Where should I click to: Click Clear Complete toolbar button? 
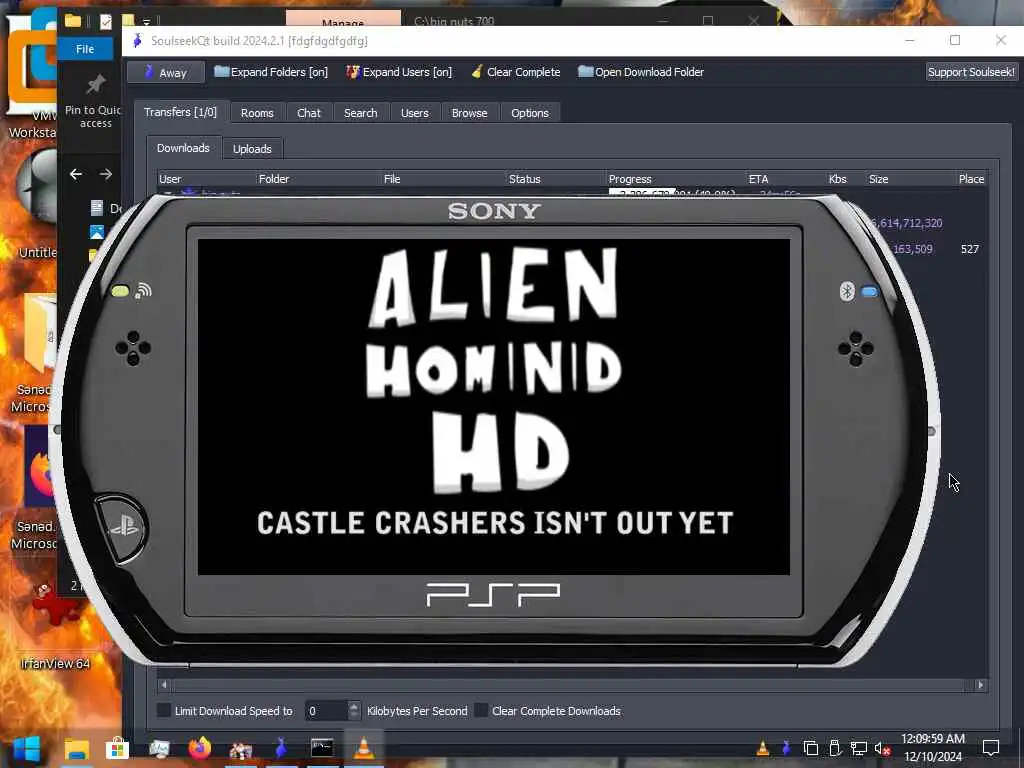(515, 72)
